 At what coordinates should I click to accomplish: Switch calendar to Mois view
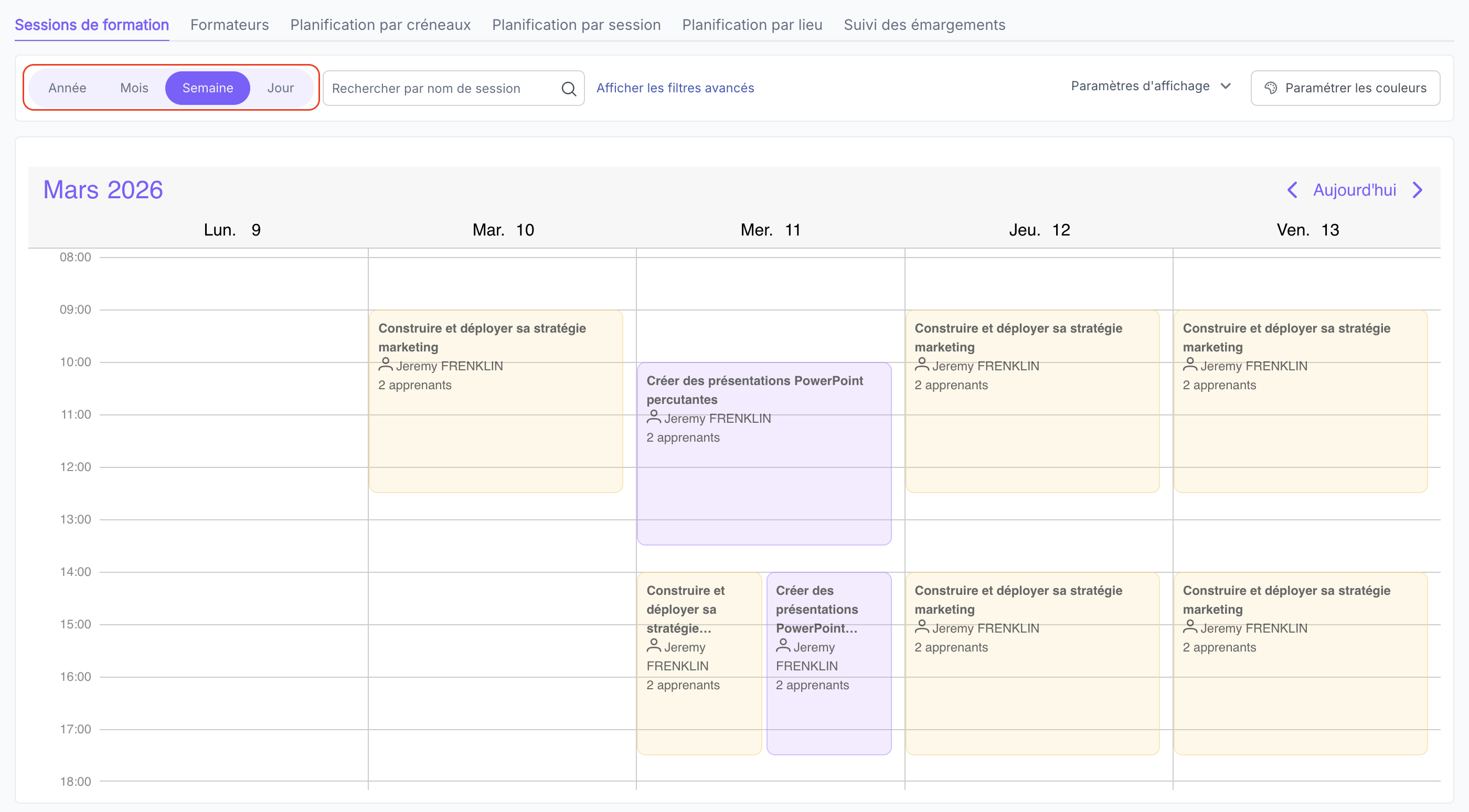click(134, 88)
